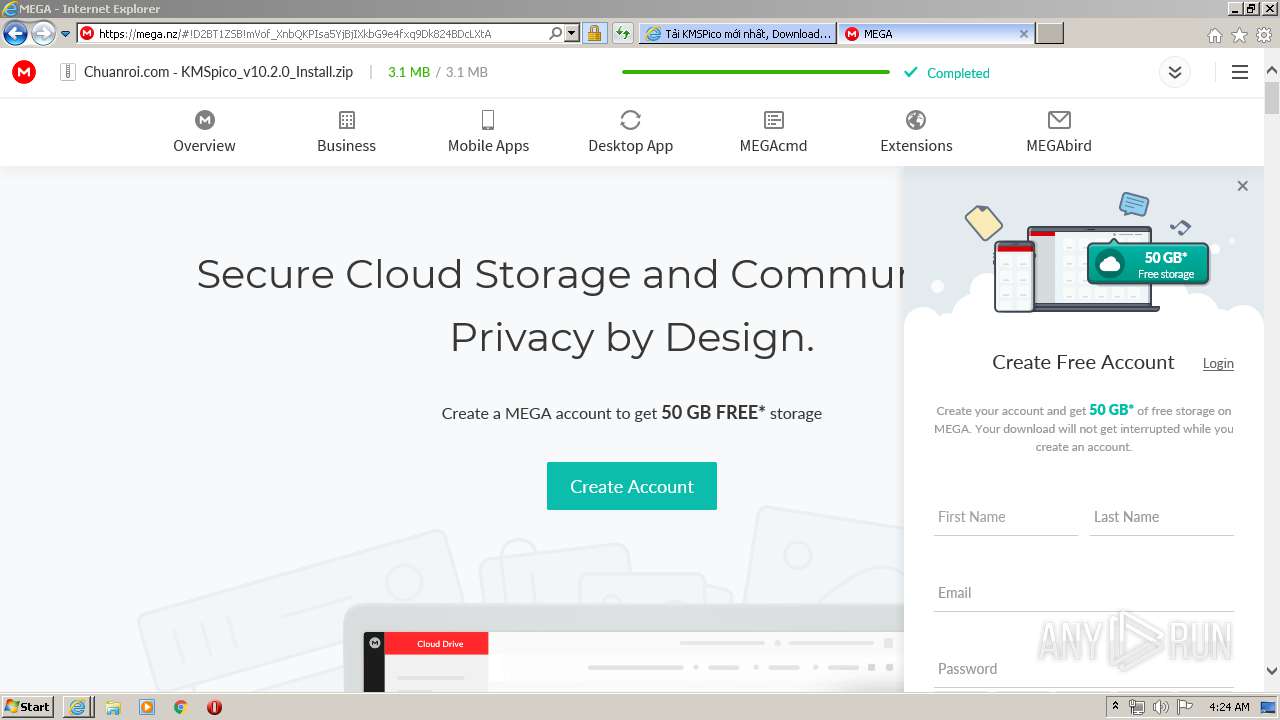
Task: Click the Password field
Action: pyautogui.click(x=1084, y=669)
